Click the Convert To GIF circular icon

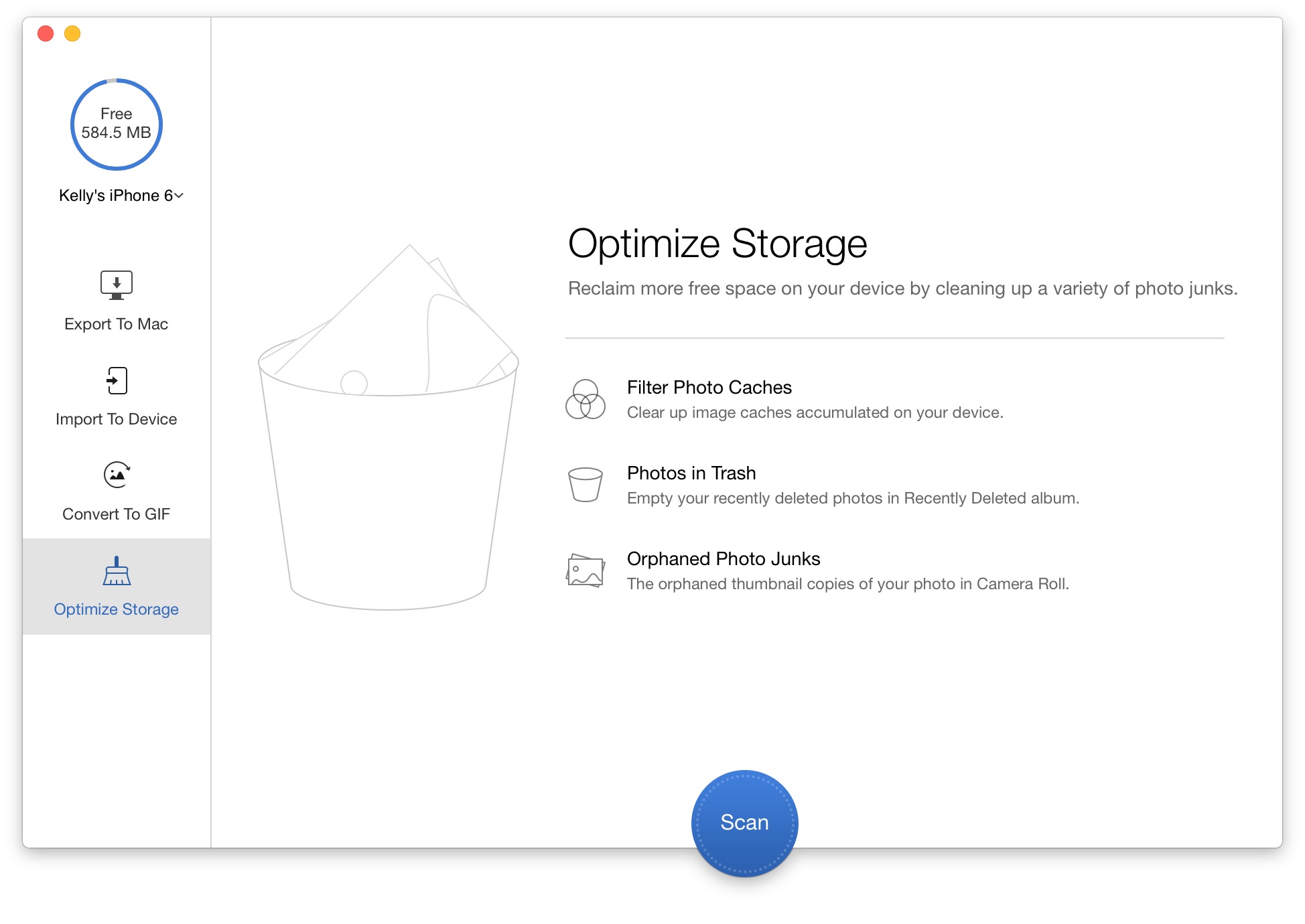click(x=117, y=475)
